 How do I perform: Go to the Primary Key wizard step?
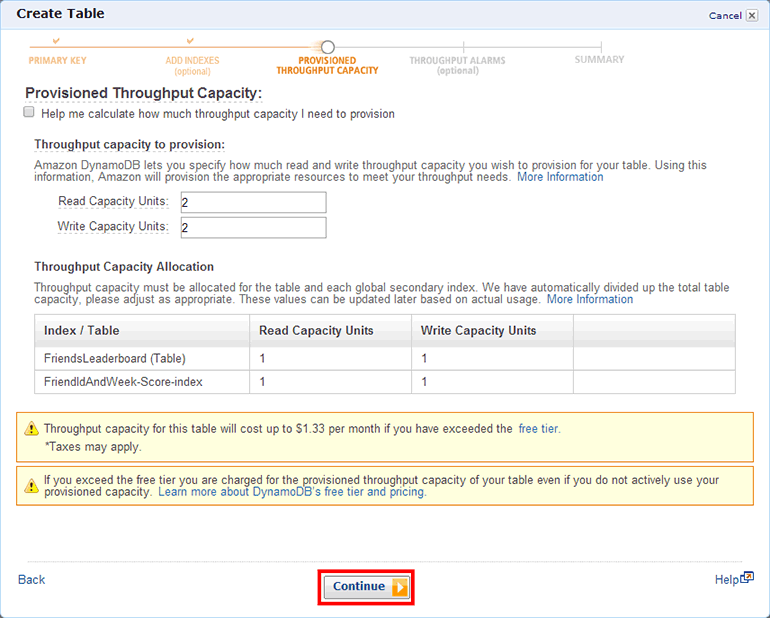click(x=56, y=60)
